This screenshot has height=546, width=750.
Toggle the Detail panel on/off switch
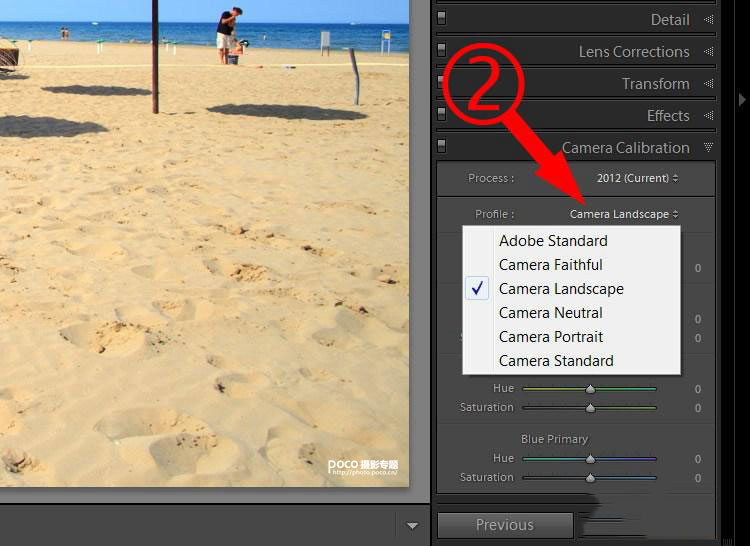pyautogui.click(x=442, y=19)
